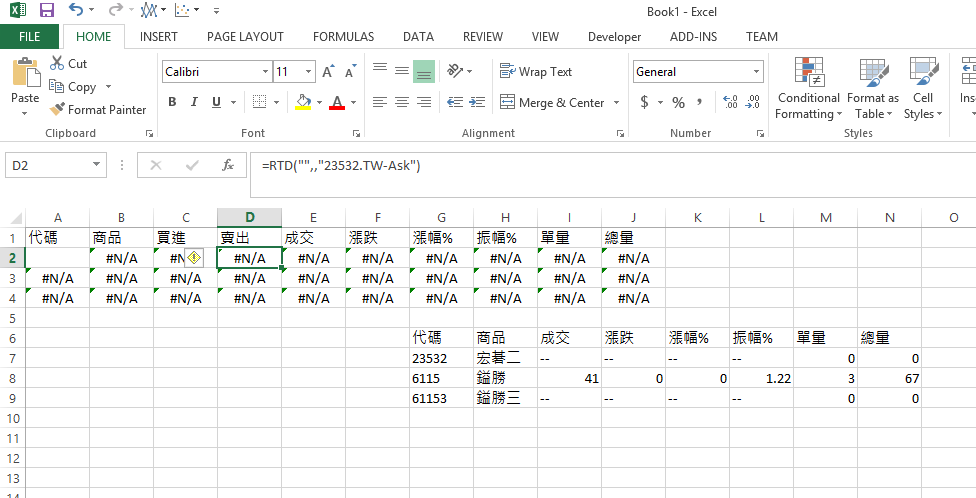Open the Borders dropdown arrow
This screenshot has width=976, height=498.
[x=276, y=102]
